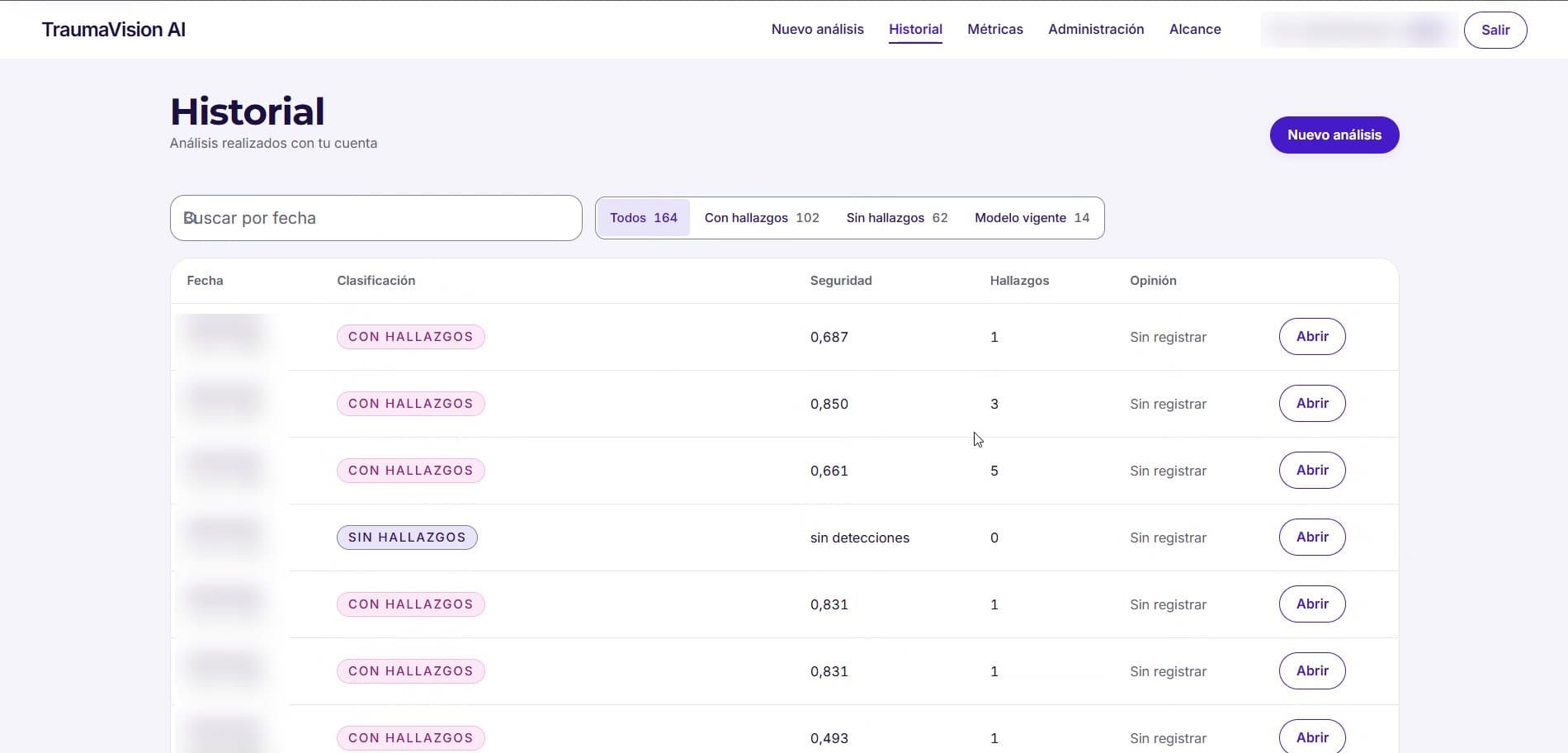Open the analysis with Seguridad 0,687
1568x753 pixels.
pos(1312,337)
